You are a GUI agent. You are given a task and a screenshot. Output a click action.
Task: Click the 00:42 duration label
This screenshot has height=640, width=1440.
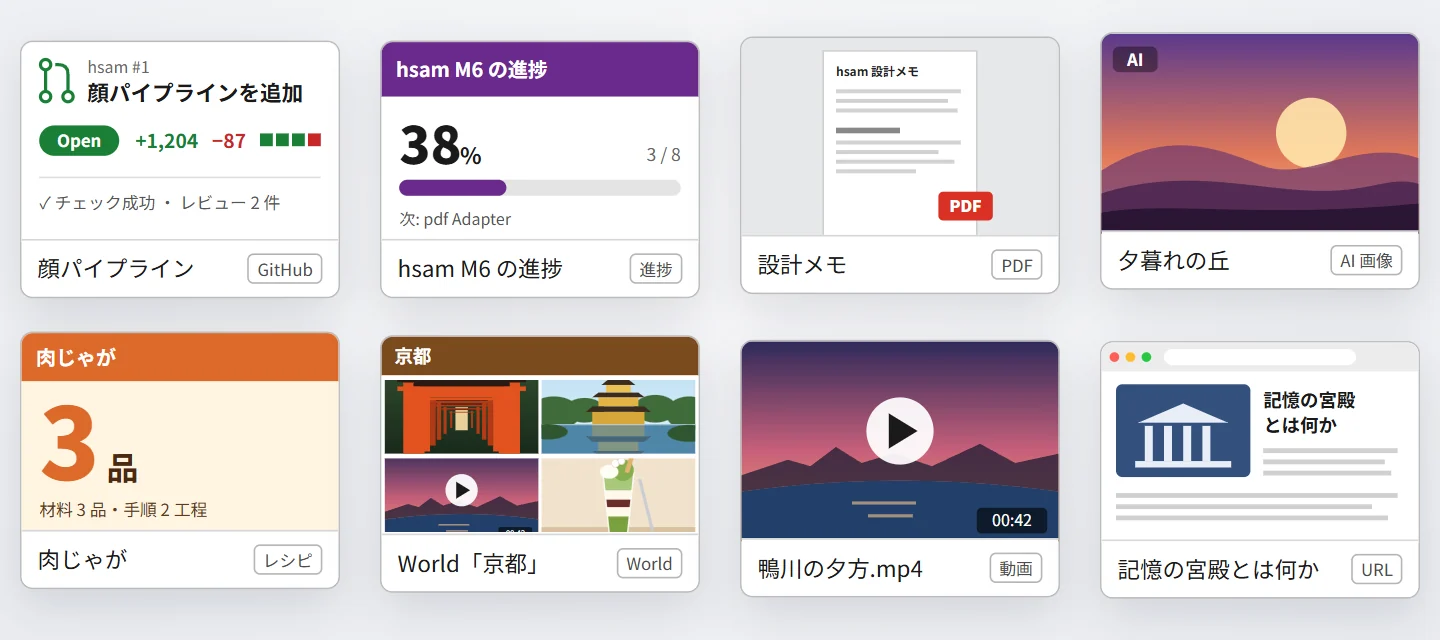[x=1012, y=520]
